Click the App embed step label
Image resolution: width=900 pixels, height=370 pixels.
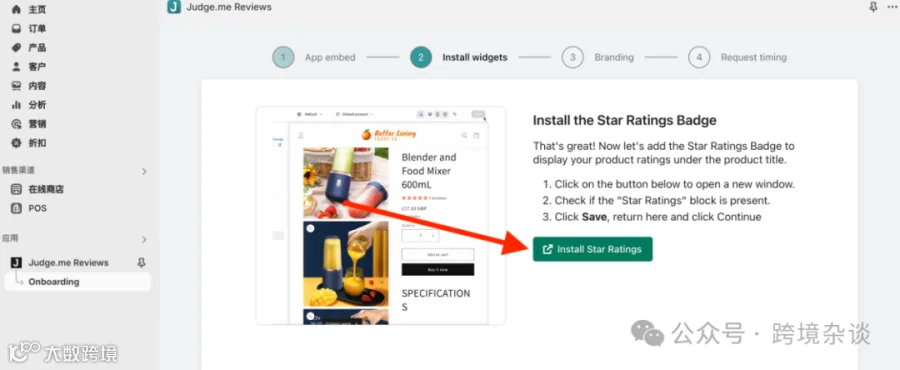pos(330,57)
